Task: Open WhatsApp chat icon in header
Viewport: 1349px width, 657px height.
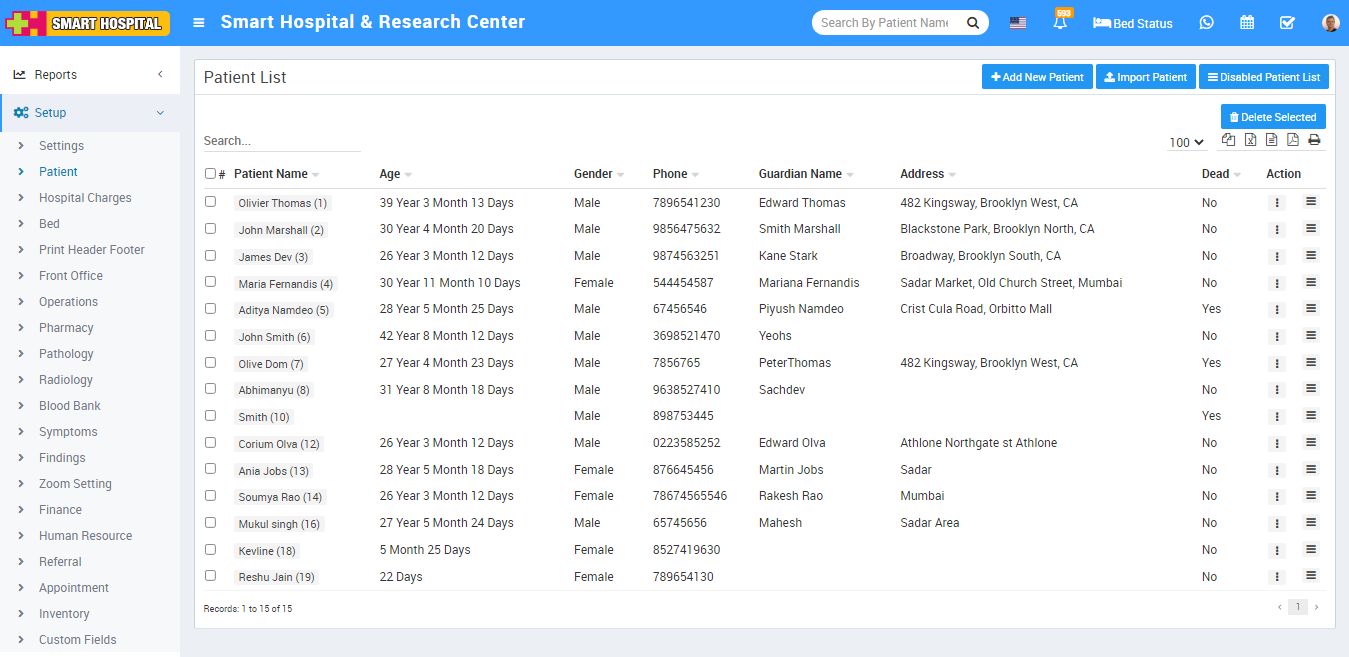Action: [1206, 23]
